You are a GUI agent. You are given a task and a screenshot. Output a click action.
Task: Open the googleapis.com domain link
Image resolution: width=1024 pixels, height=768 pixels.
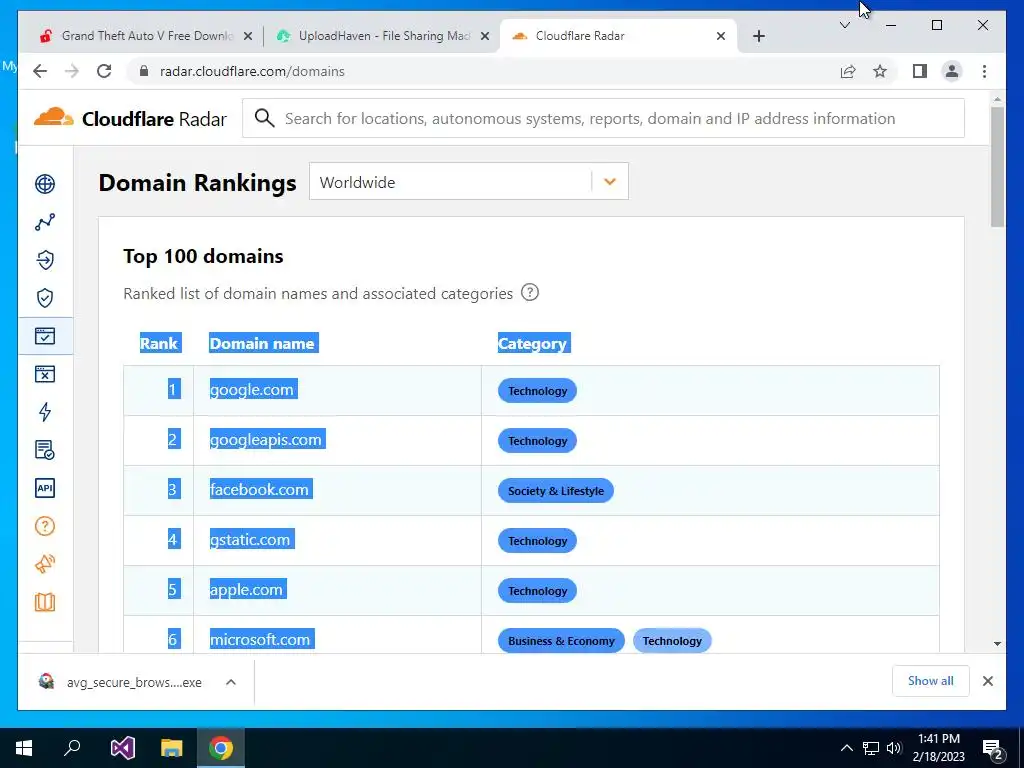(266, 440)
